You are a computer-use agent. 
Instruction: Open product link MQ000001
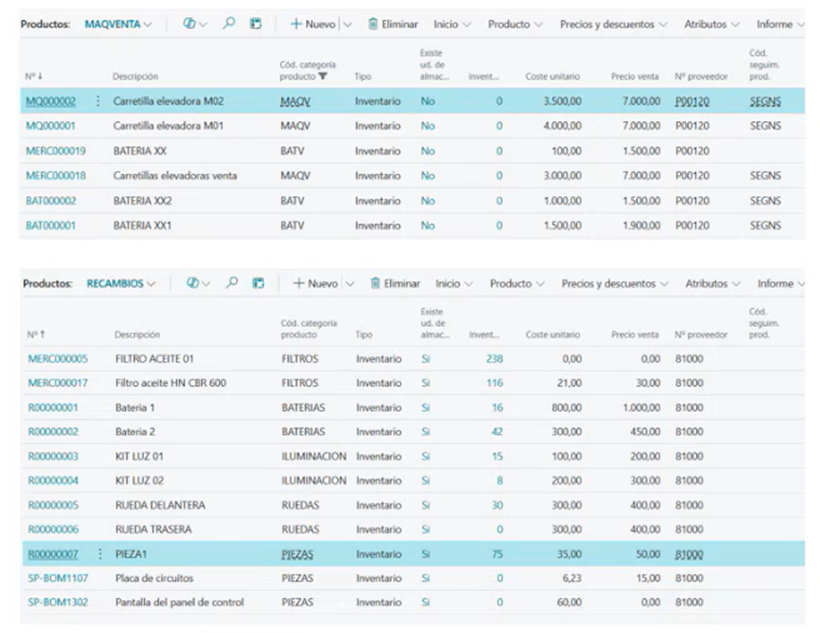pyautogui.click(x=51, y=126)
